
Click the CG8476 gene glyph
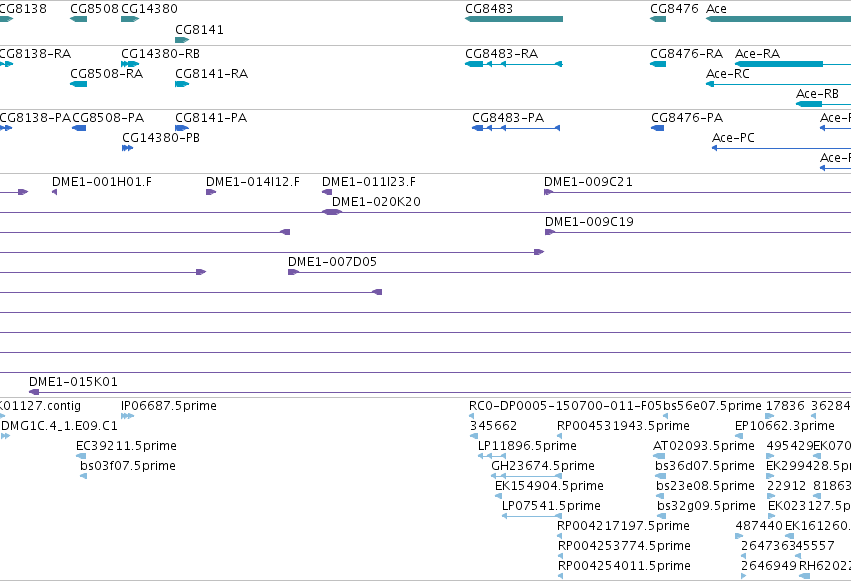point(658,19)
